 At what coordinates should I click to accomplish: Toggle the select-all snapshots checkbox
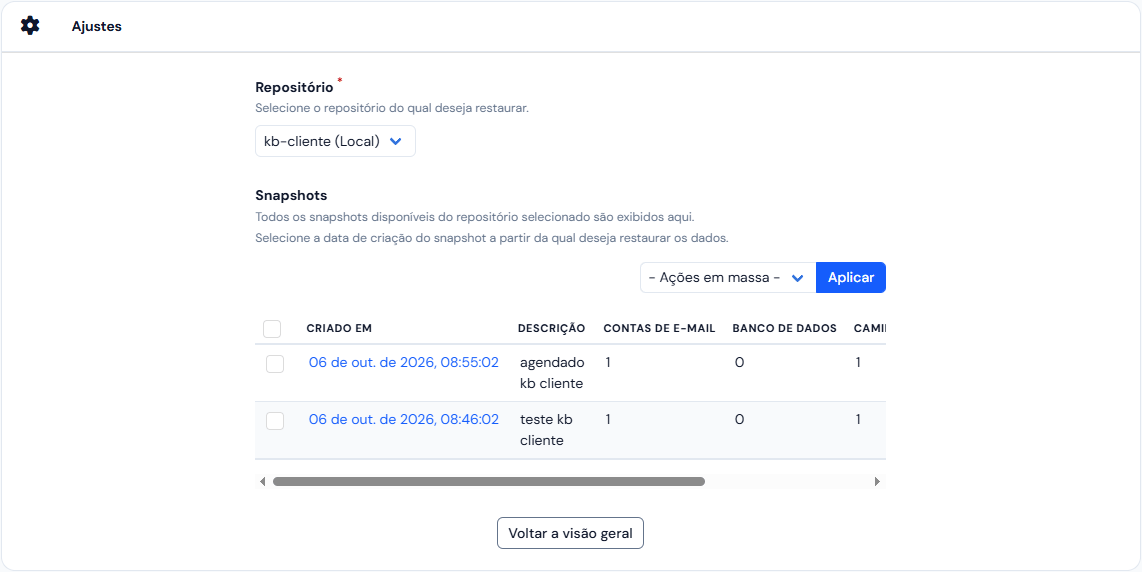coord(272,329)
